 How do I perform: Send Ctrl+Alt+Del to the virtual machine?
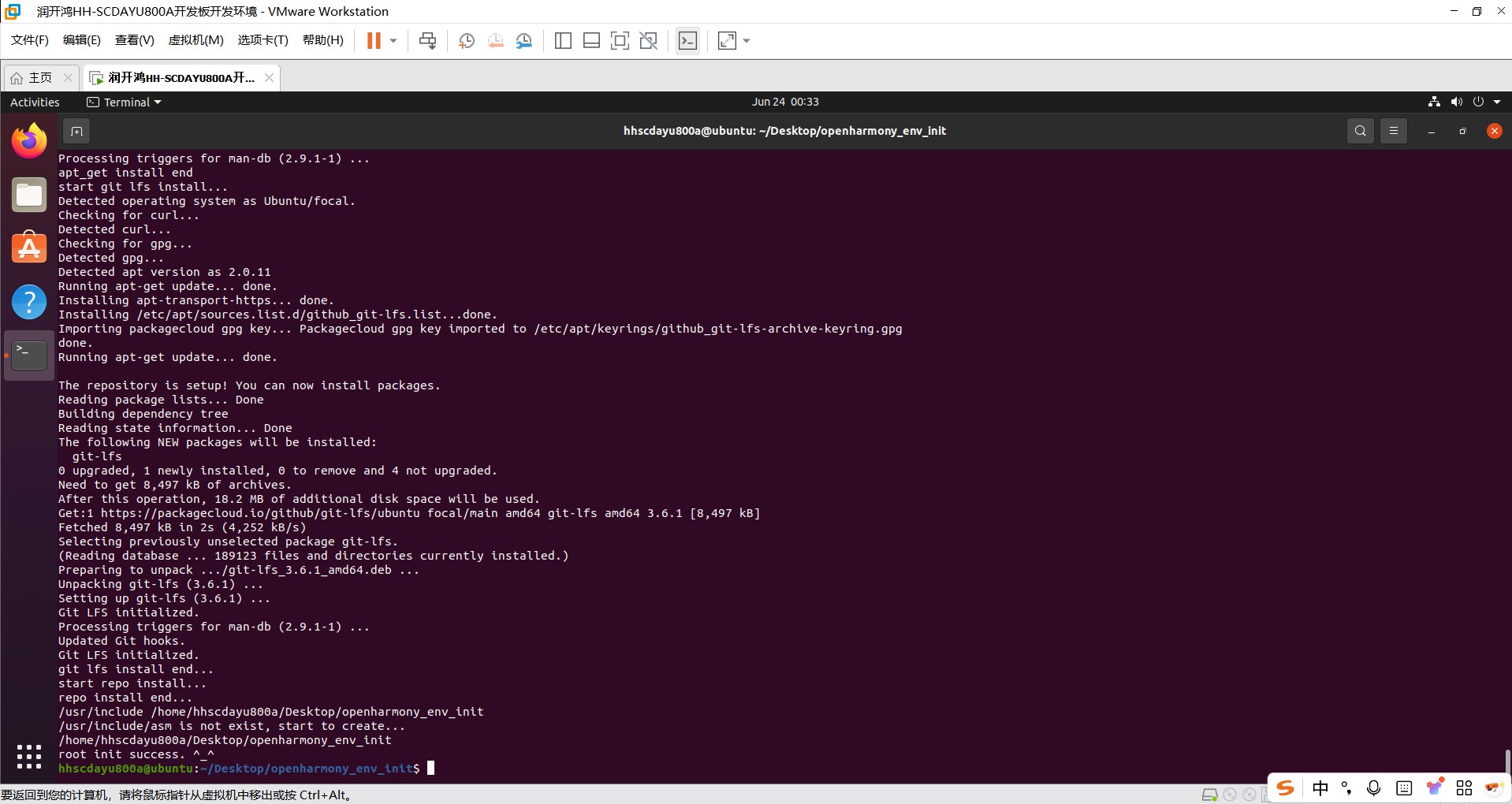pyautogui.click(x=428, y=41)
